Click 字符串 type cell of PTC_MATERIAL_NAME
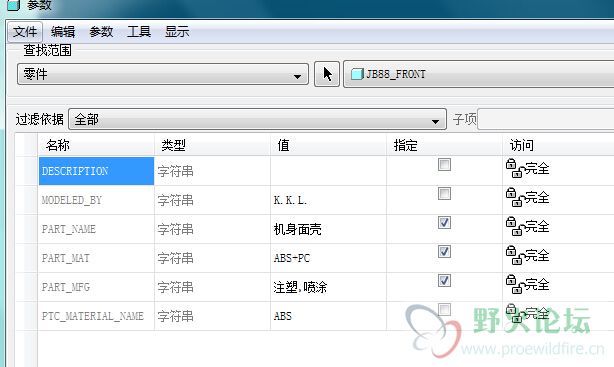 (212, 316)
